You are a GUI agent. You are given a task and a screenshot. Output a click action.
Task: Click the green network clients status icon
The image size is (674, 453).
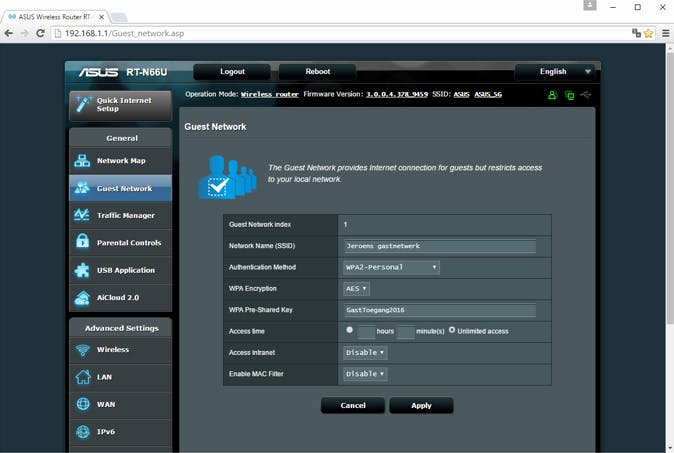click(x=570, y=95)
